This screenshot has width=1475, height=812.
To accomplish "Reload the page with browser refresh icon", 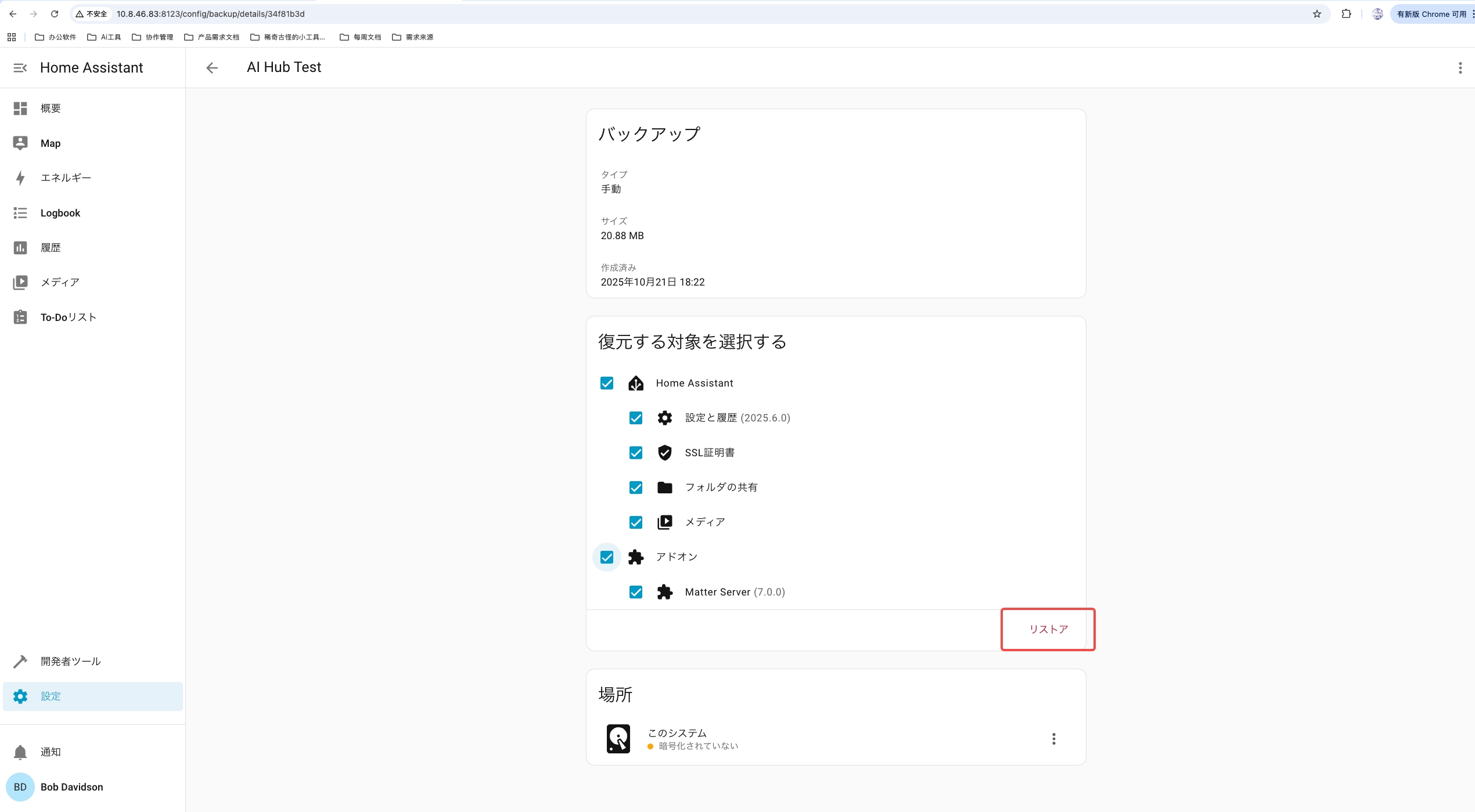I will pyautogui.click(x=55, y=14).
